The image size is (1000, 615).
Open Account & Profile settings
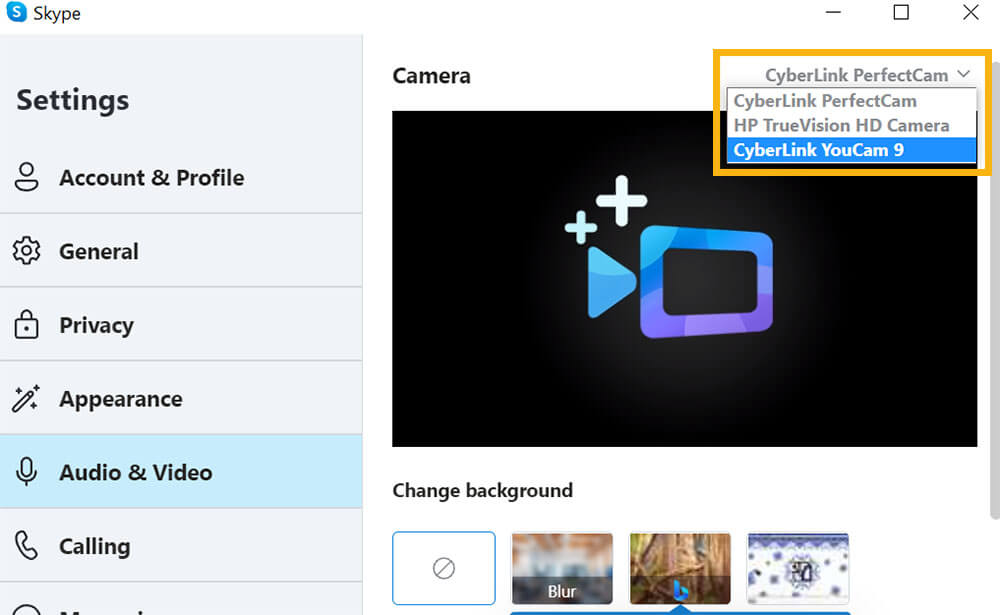pos(181,177)
